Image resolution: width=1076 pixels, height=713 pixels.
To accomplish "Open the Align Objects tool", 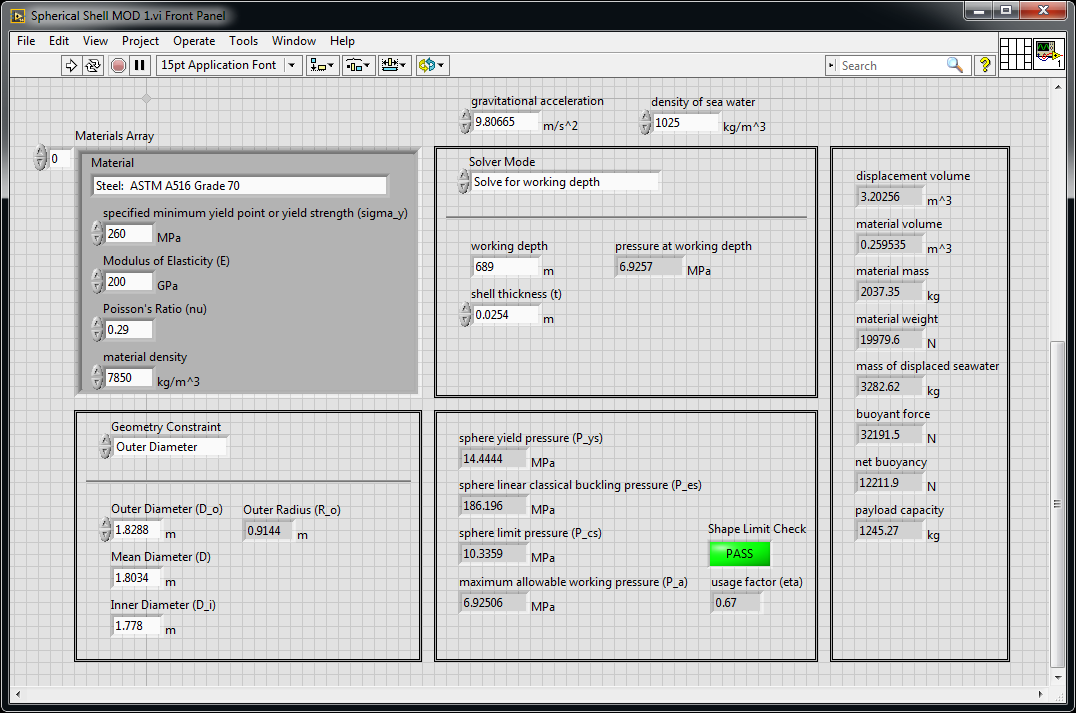I will click(322, 65).
